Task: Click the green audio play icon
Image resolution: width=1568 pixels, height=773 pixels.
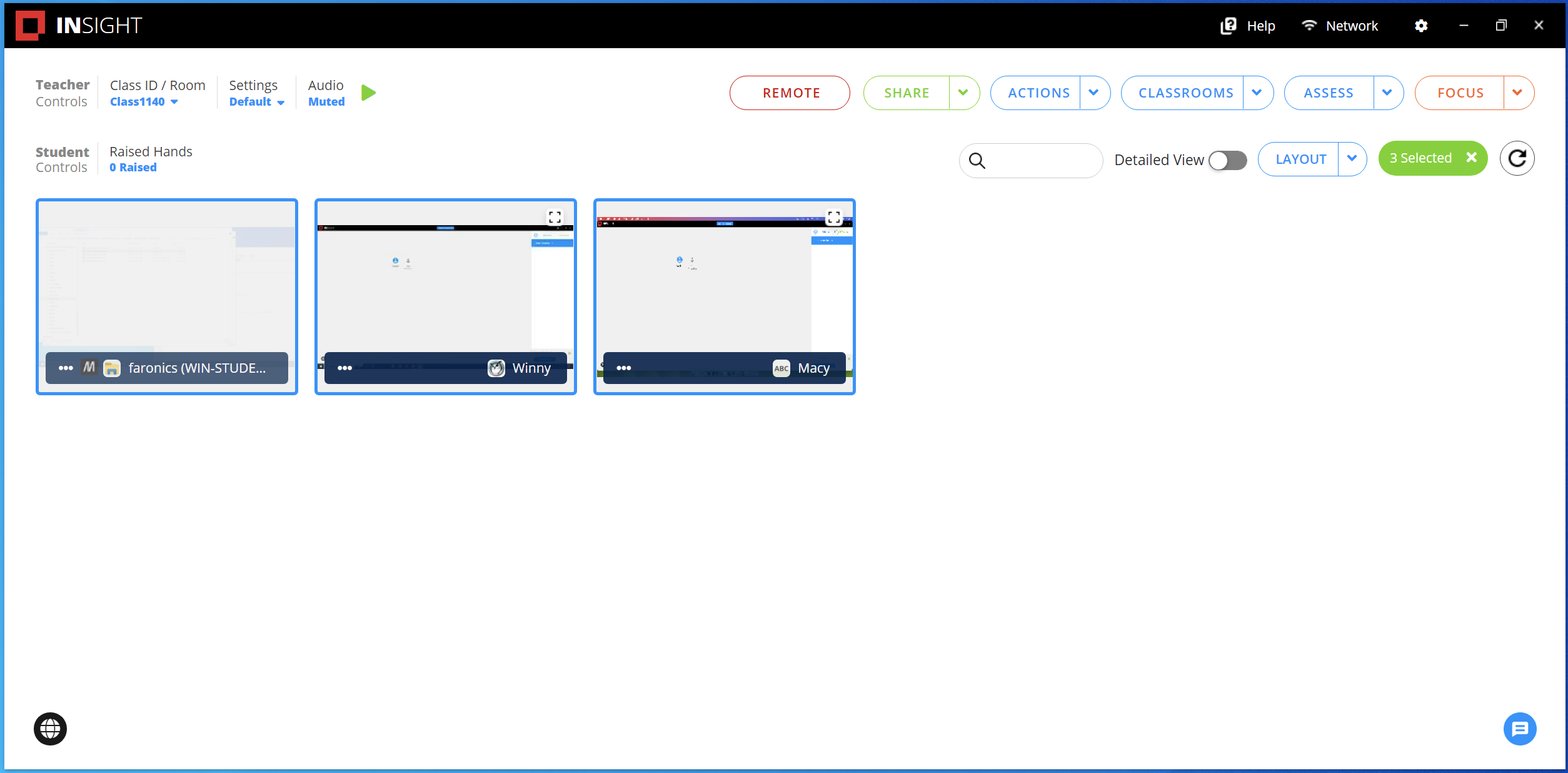Action: tap(368, 93)
